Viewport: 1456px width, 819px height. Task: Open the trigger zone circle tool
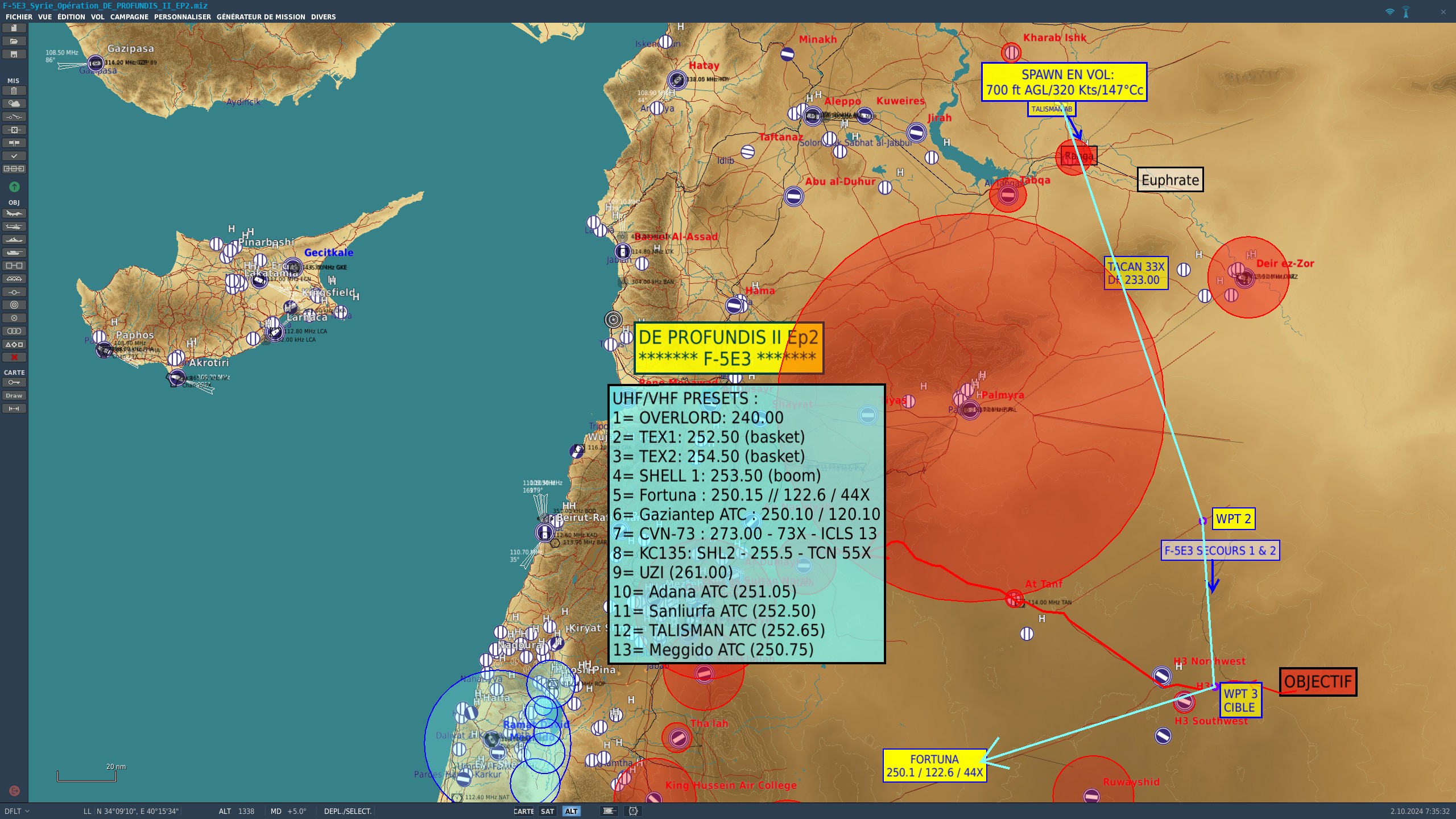[x=14, y=305]
